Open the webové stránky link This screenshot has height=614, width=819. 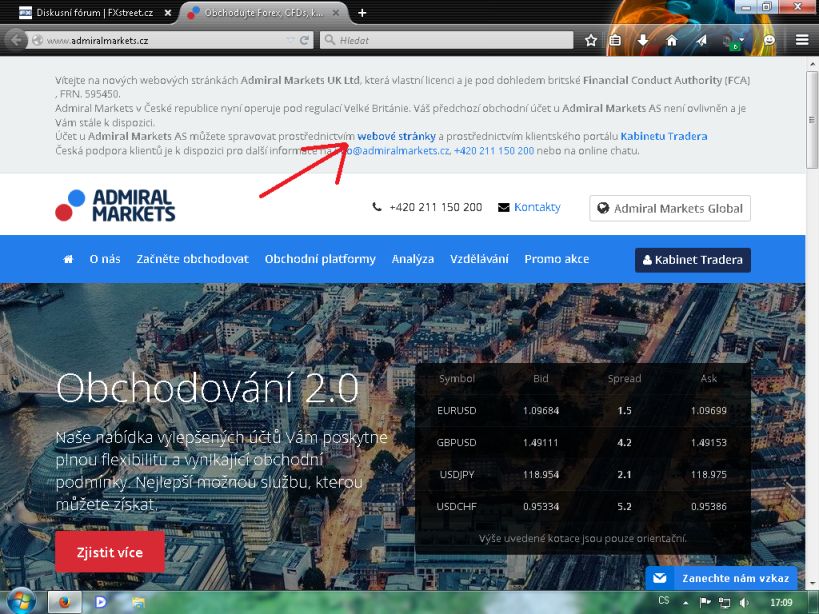tap(396, 136)
